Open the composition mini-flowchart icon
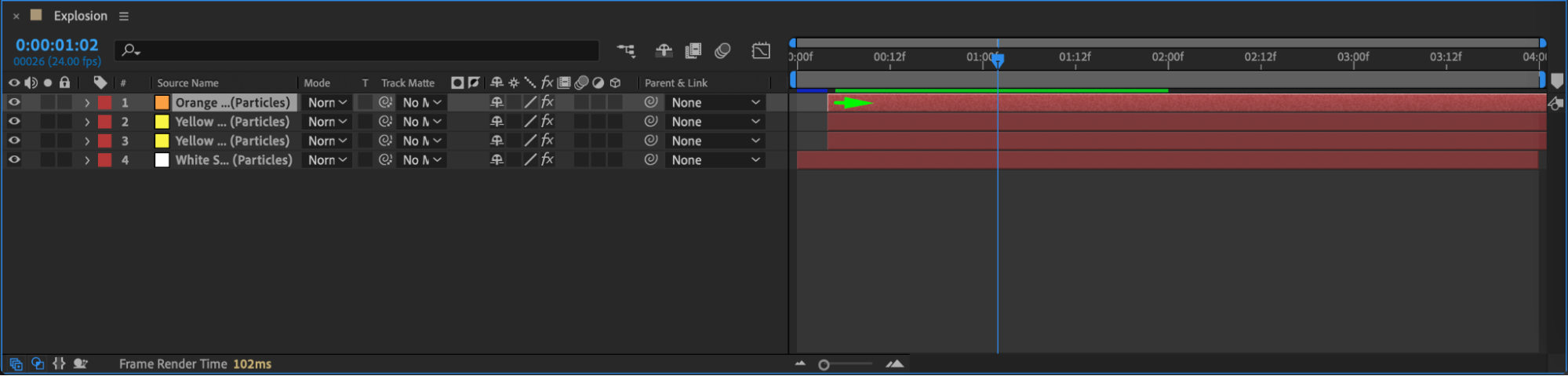The width and height of the screenshot is (1568, 376). coord(625,51)
